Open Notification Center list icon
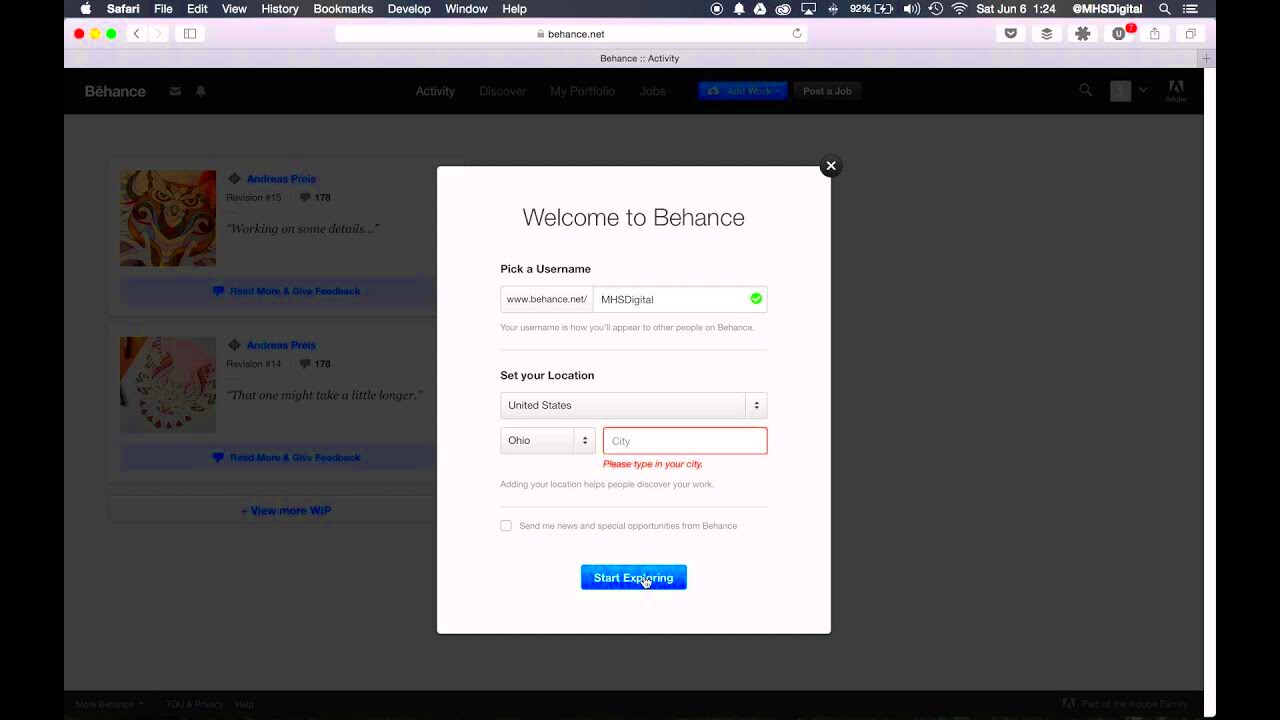1280x720 pixels. [1190, 9]
